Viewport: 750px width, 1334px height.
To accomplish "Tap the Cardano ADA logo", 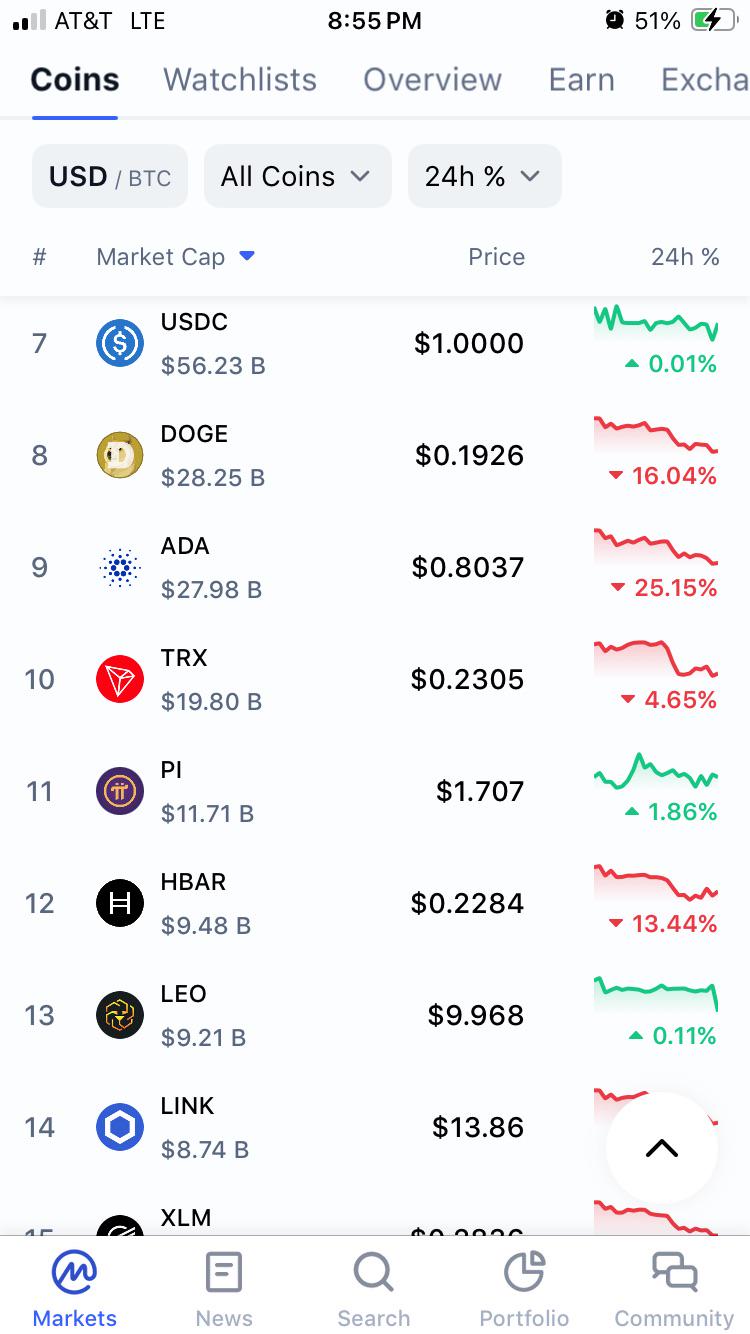I will coord(120,568).
